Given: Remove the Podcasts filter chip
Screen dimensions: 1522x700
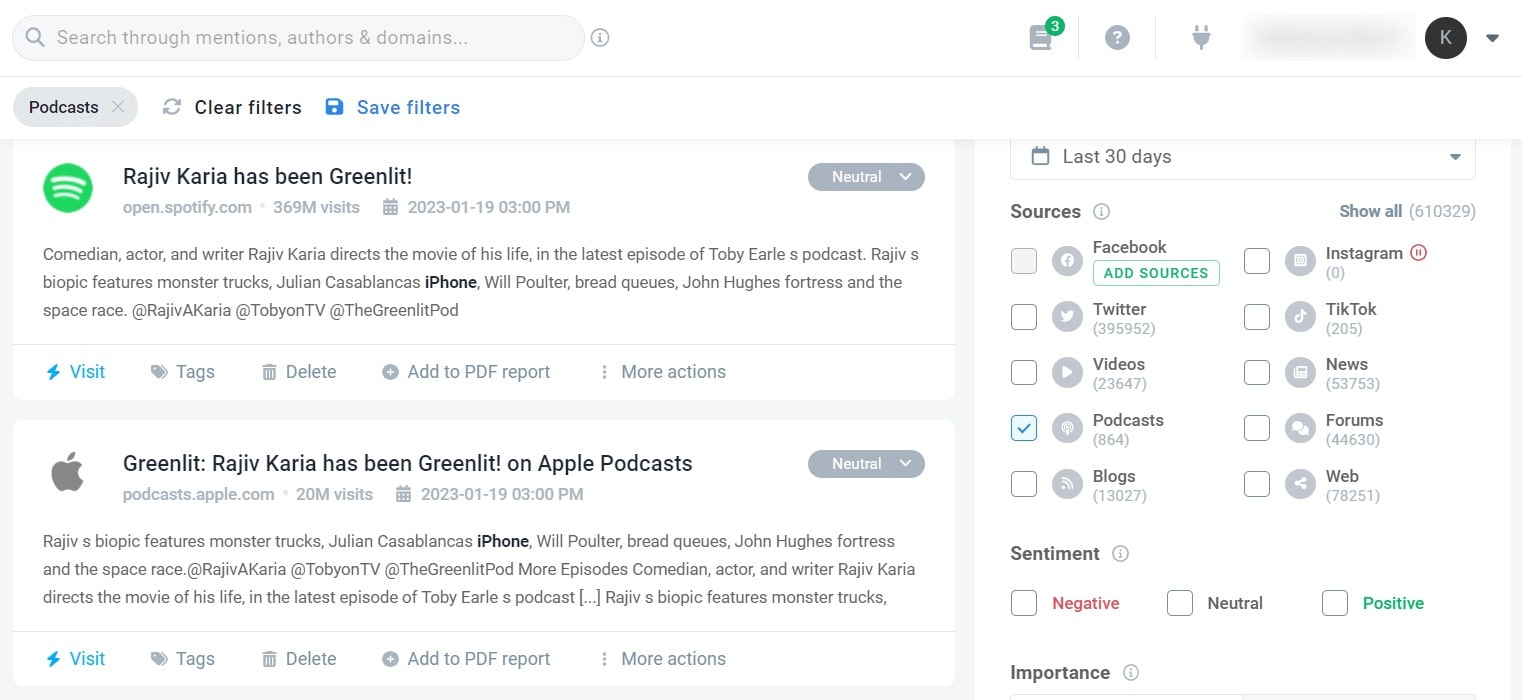Looking at the screenshot, I should (x=118, y=107).
